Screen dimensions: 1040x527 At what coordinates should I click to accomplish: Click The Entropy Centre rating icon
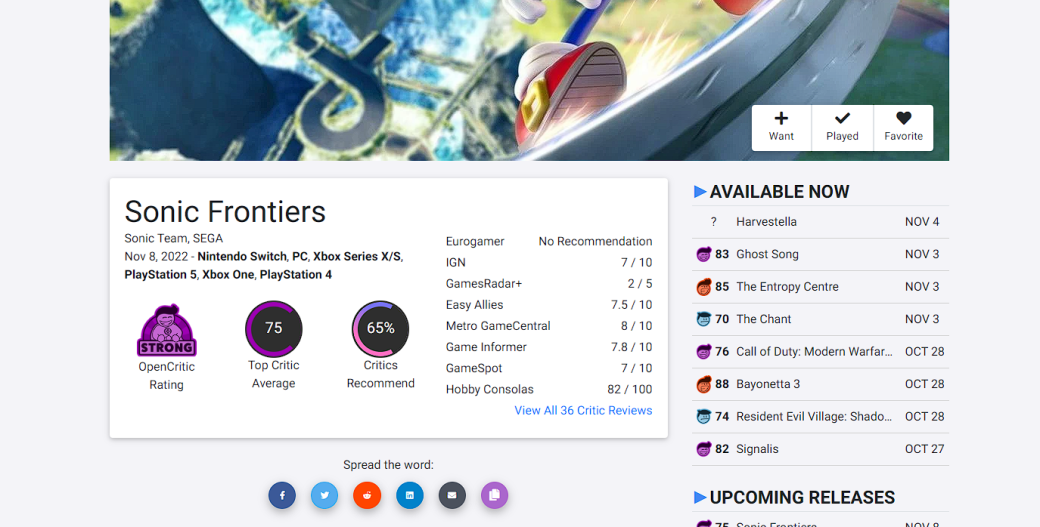click(704, 286)
